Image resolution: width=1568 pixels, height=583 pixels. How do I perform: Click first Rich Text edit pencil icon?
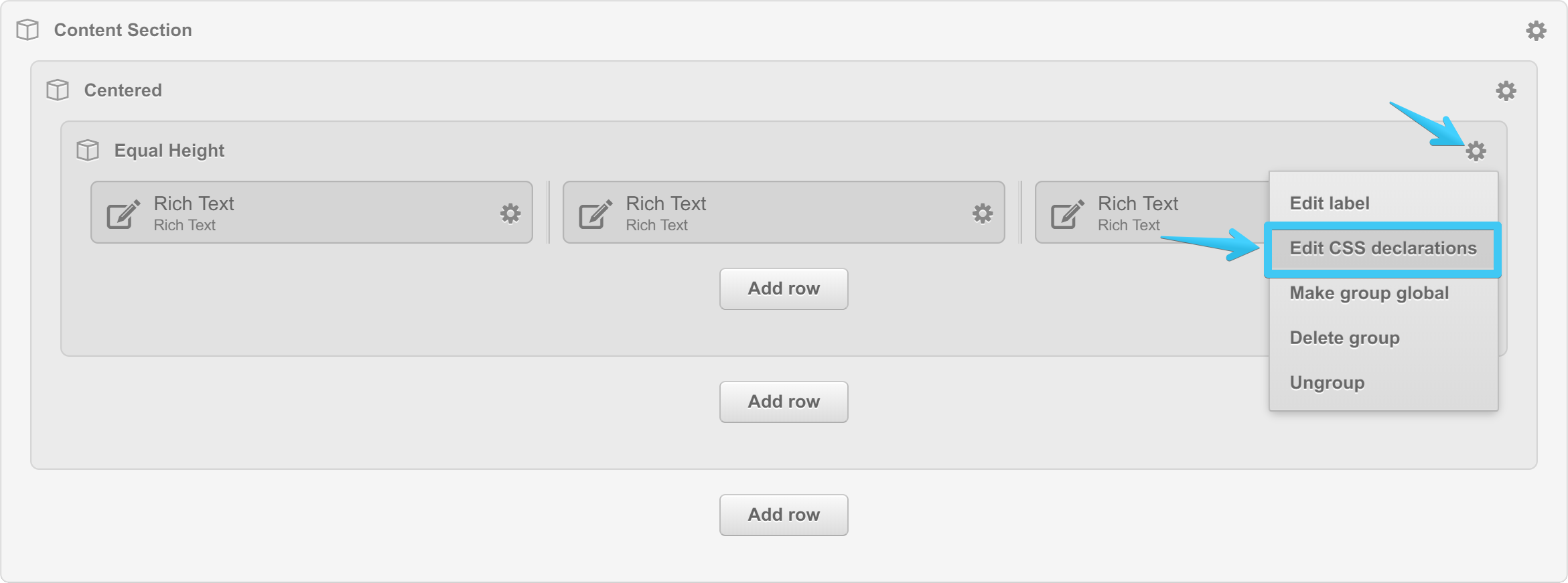point(124,214)
